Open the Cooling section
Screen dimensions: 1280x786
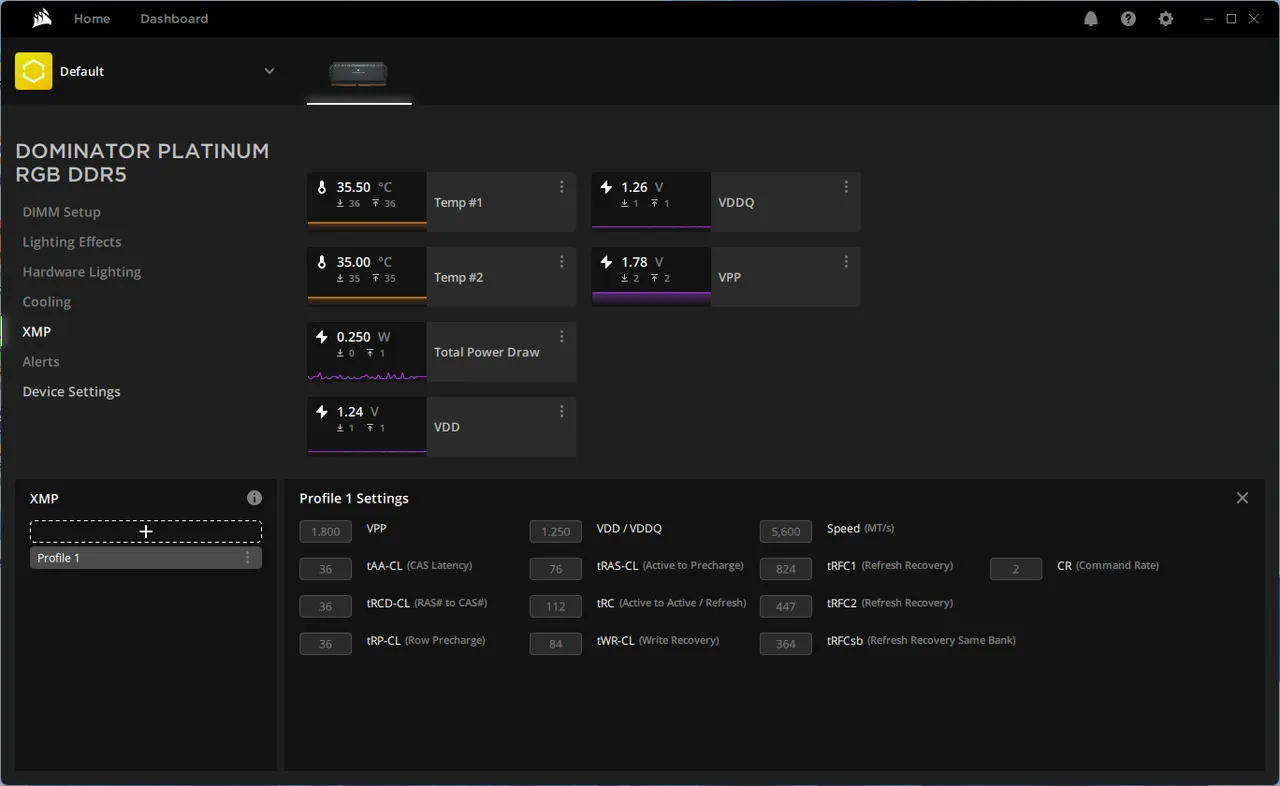coord(47,302)
